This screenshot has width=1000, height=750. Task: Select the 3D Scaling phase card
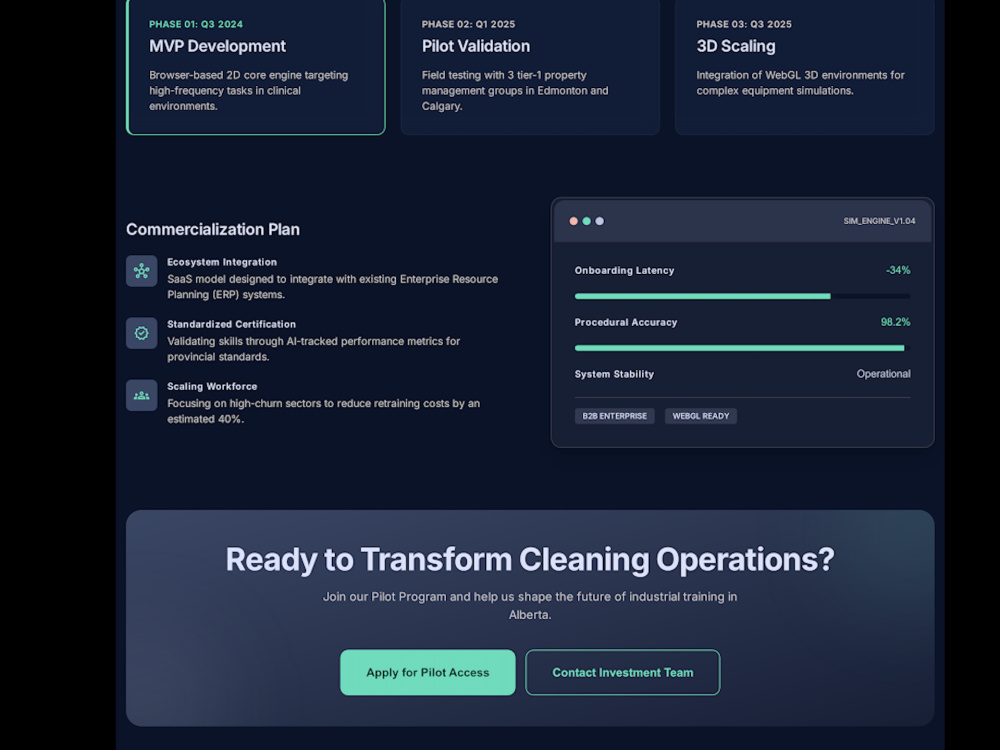pos(805,66)
